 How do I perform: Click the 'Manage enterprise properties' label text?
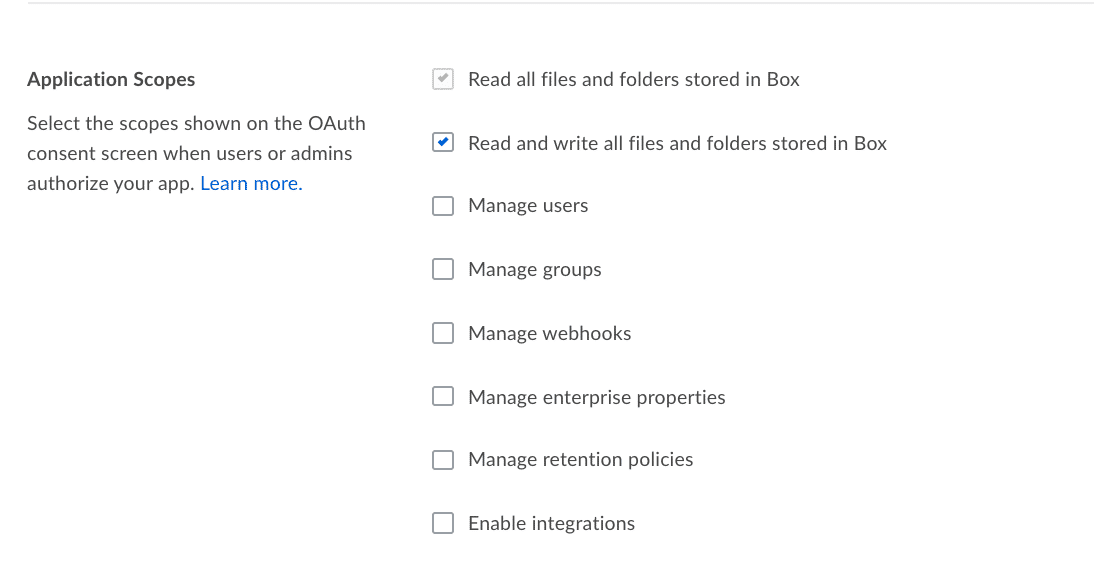click(597, 397)
